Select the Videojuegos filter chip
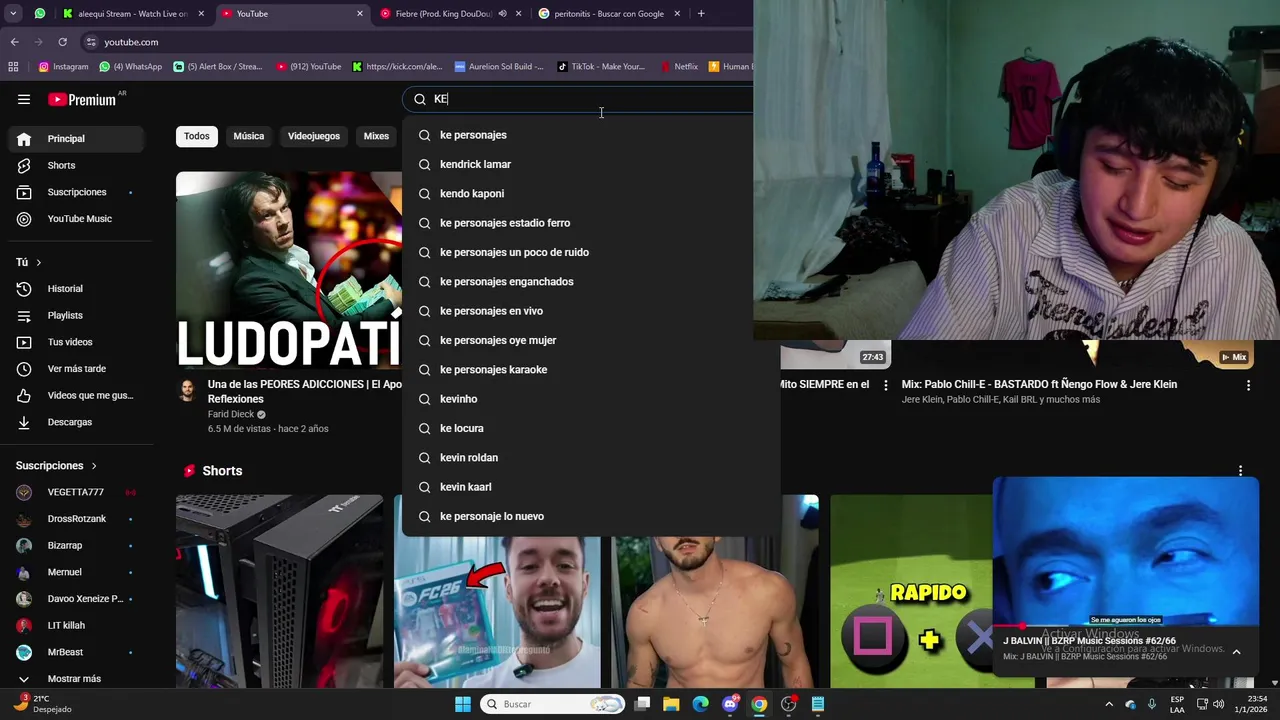 coord(314,136)
